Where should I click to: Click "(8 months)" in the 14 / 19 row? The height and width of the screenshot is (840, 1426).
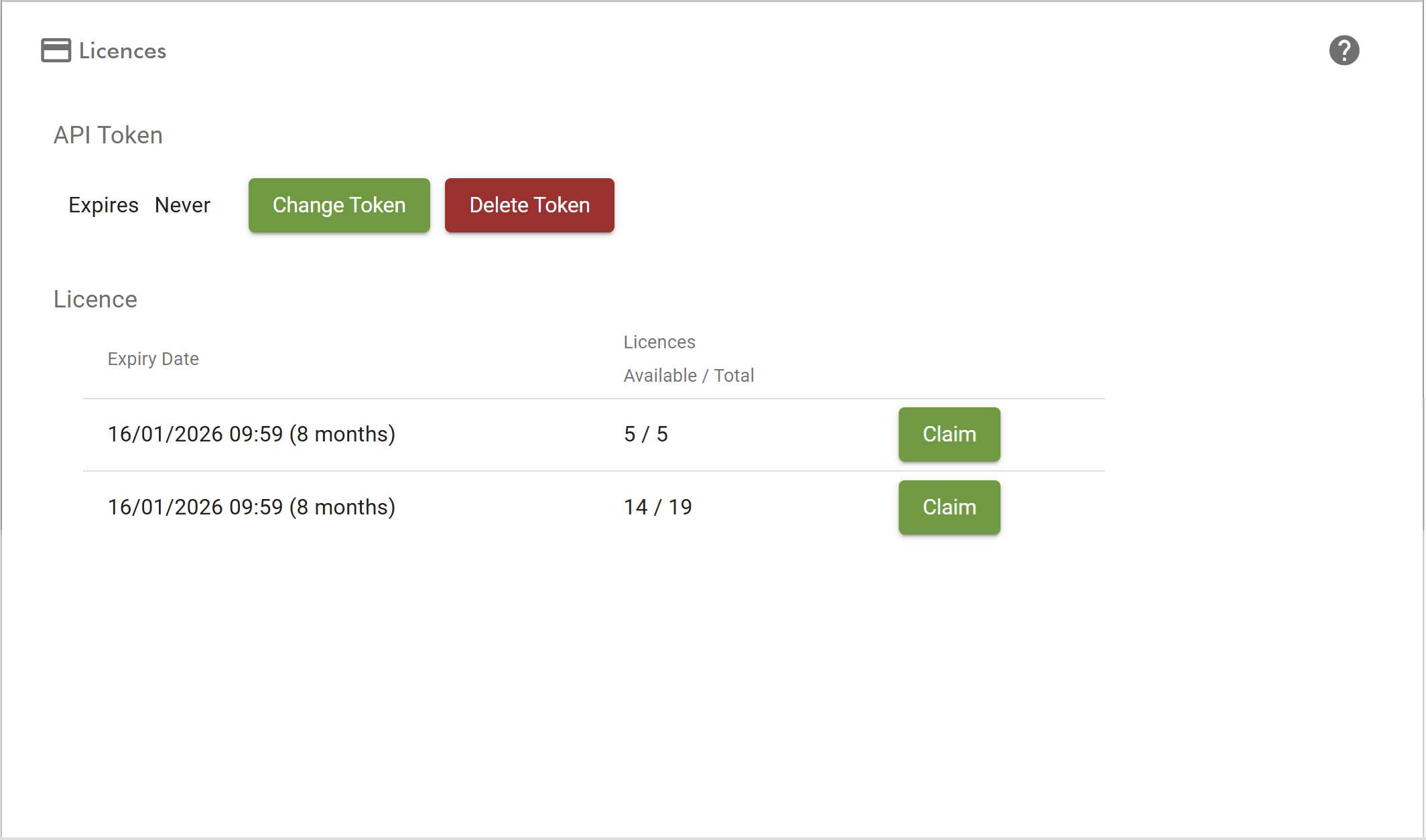tap(342, 507)
